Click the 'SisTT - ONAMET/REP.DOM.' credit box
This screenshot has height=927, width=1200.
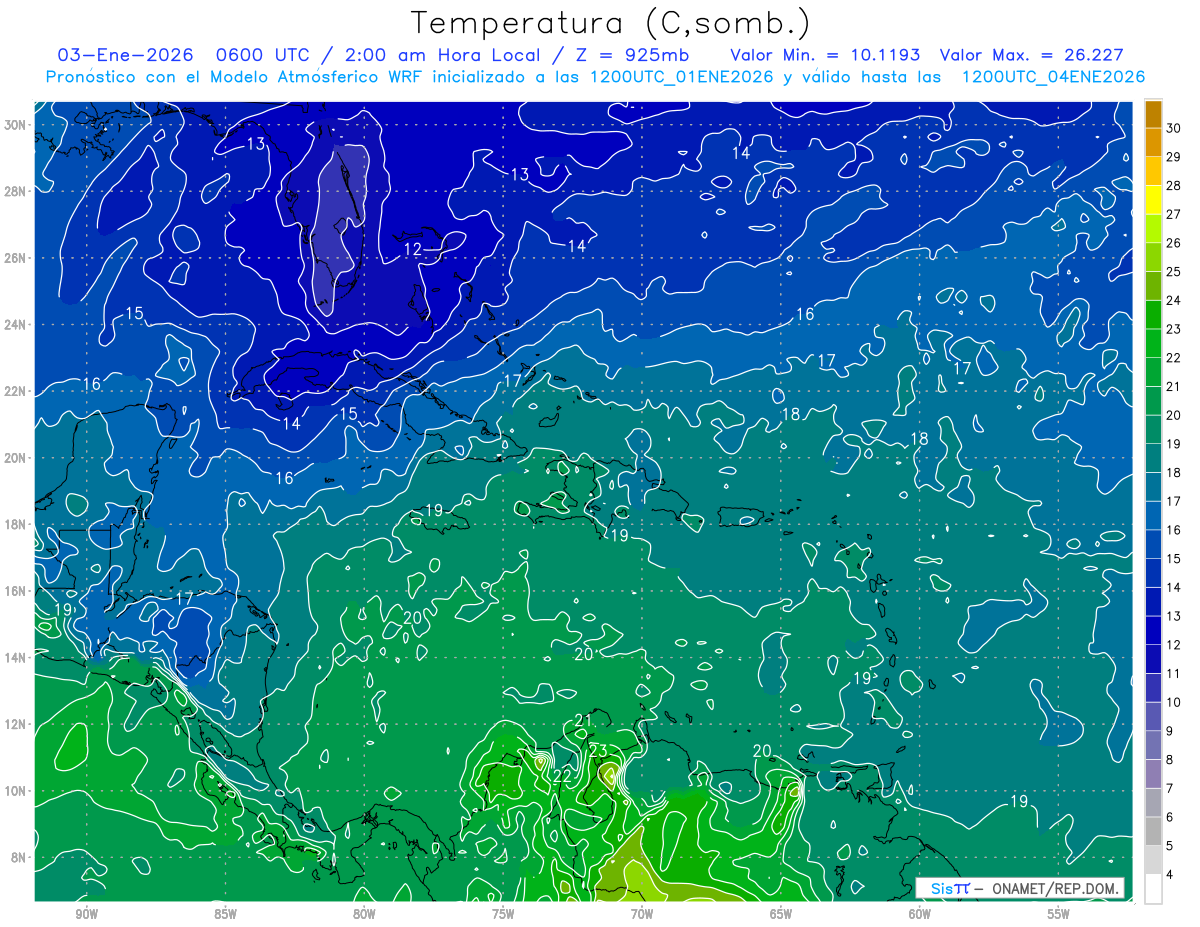(x=1021, y=888)
